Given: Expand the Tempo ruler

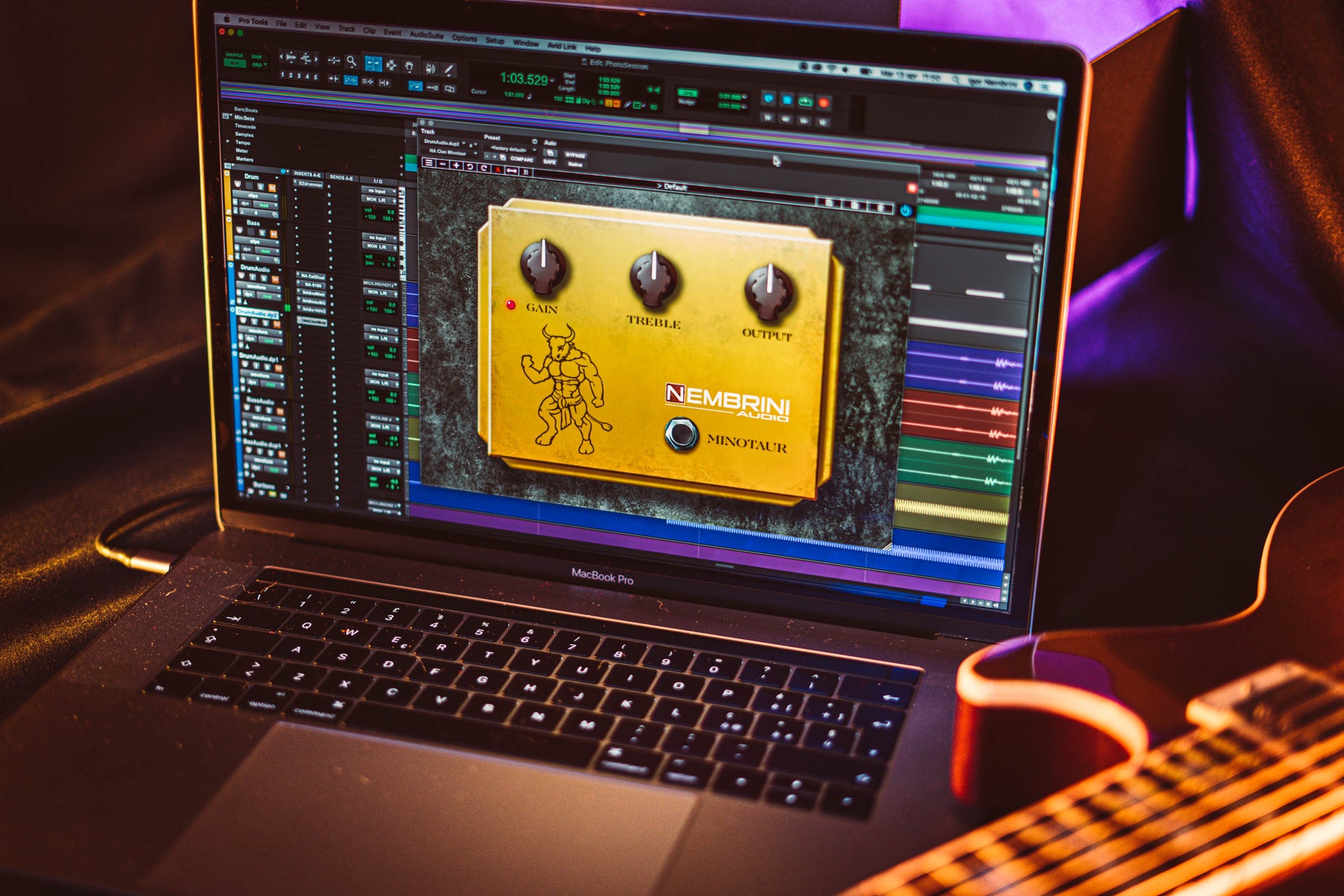Looking at the screenshot, I should (x=228, y=142).
